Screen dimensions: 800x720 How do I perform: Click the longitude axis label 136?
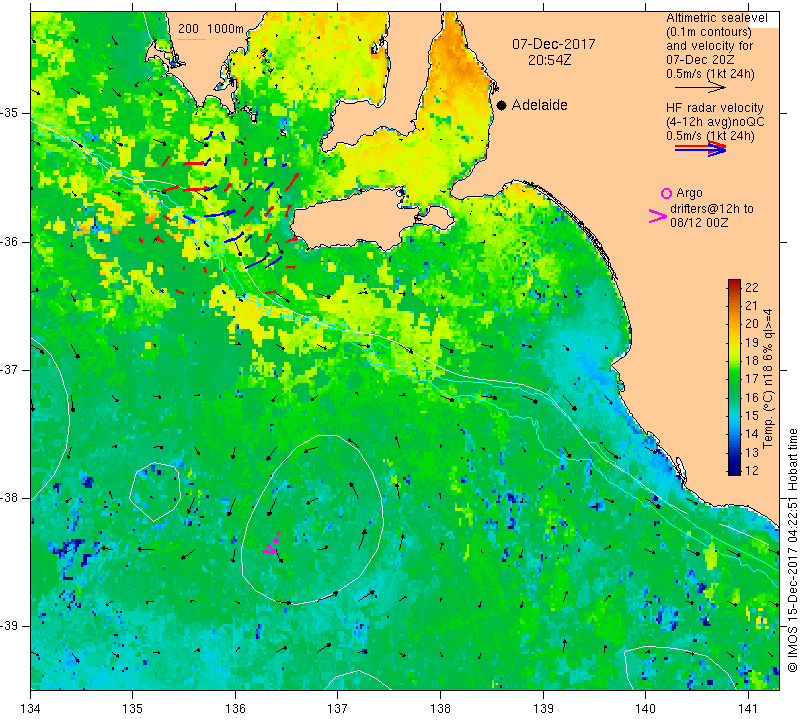coord(235,709)
